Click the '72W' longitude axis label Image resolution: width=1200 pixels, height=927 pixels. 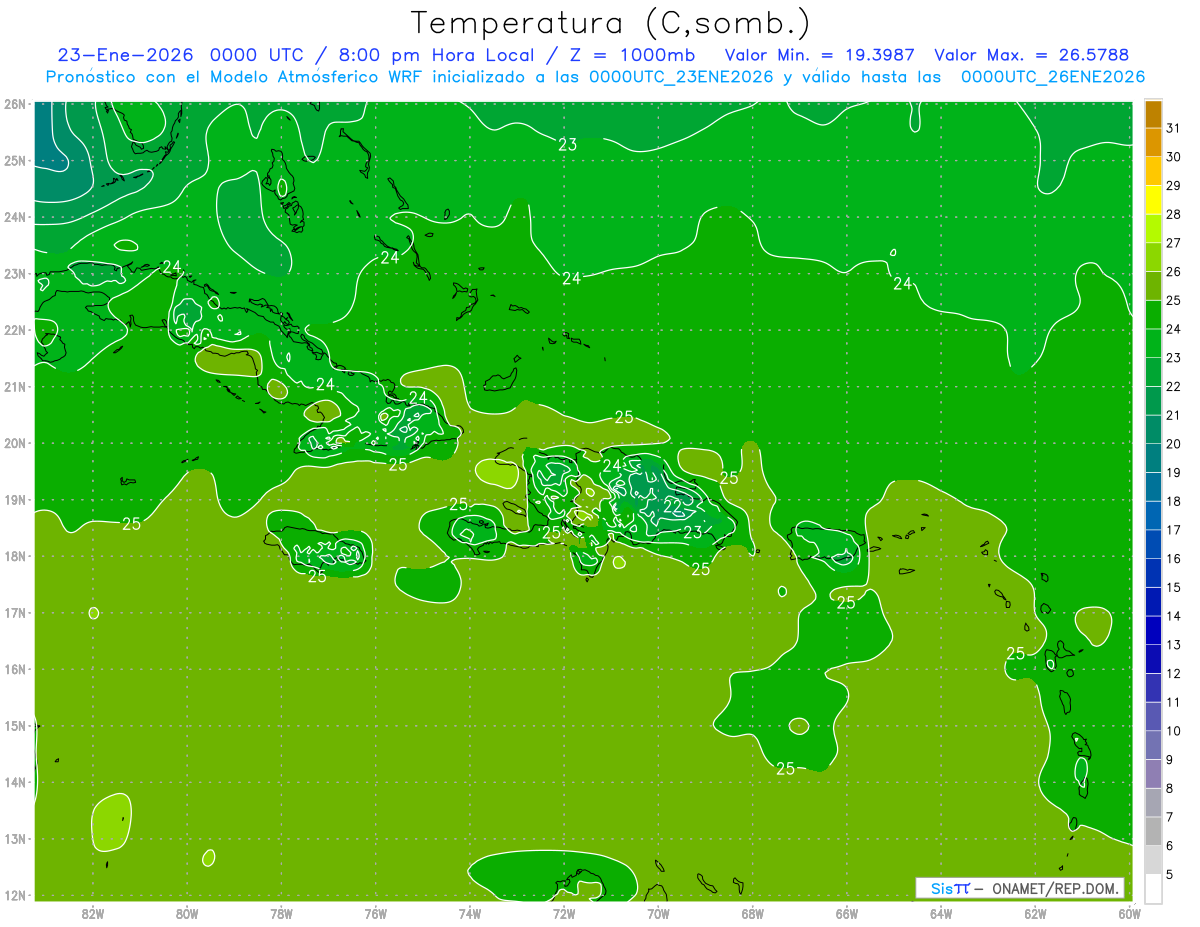click(564, 912)
